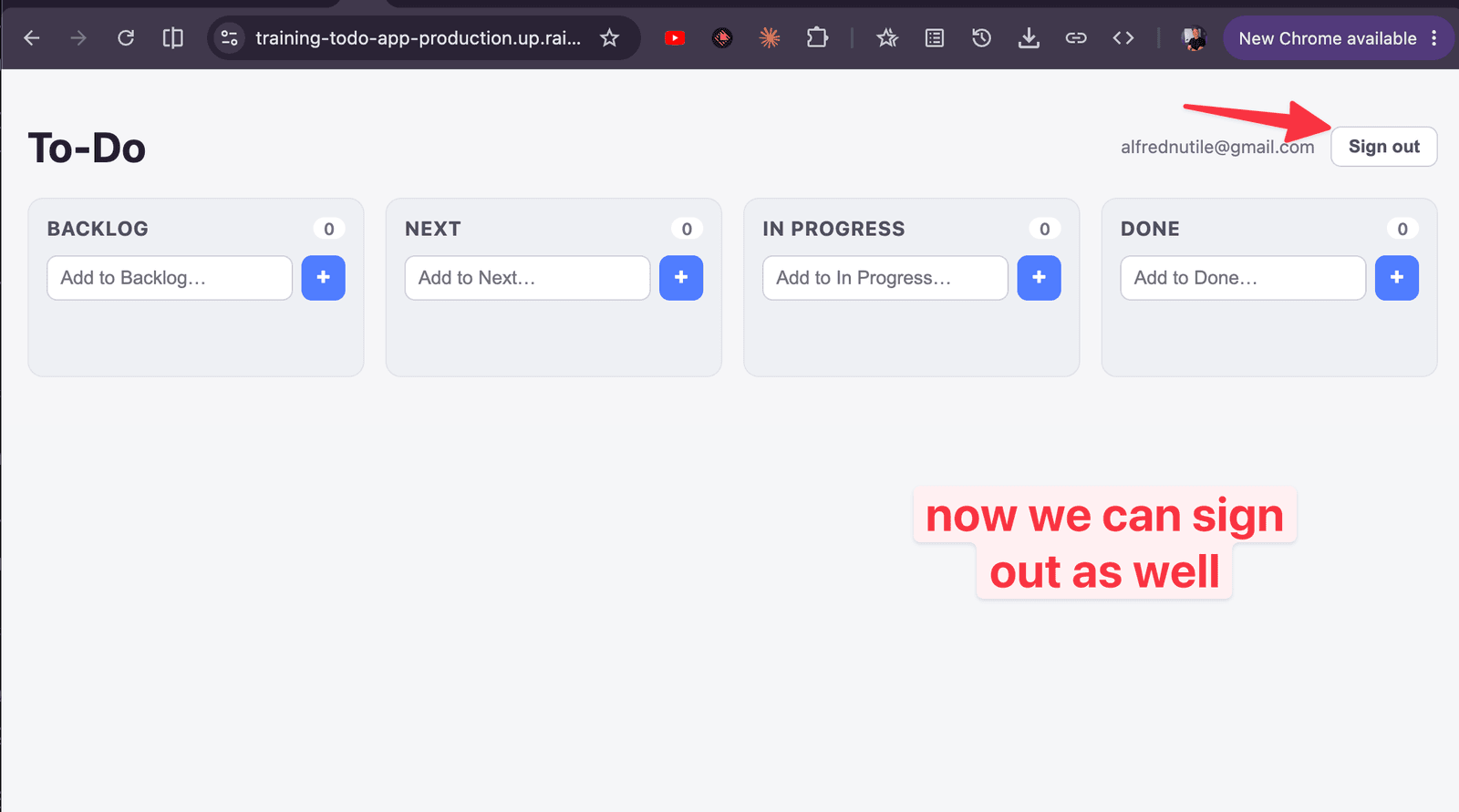Click the Sign out button
Viewport: 1459px width, 812px height.
tap(1383, 147)
